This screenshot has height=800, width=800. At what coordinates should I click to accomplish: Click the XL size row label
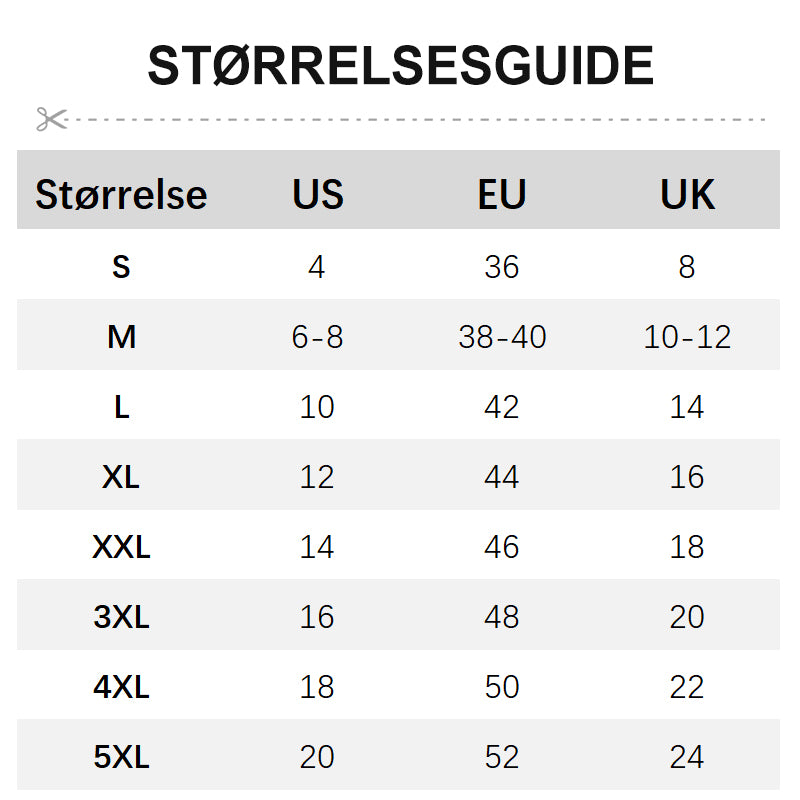pyautogui.click(x=121, y=477)
